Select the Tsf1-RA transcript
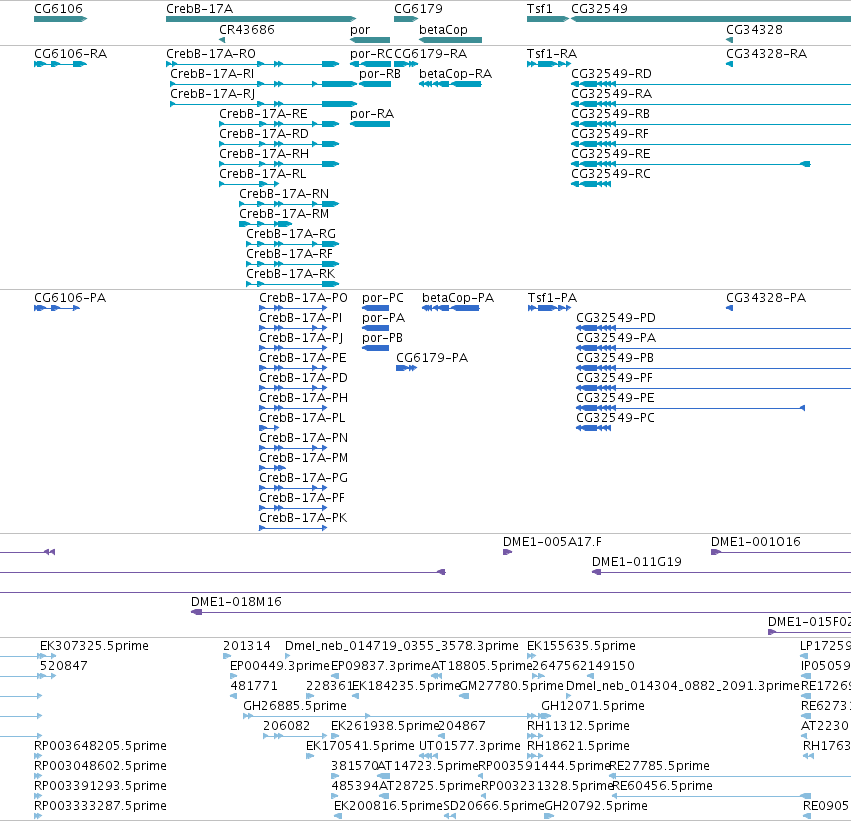 point(549,64)
